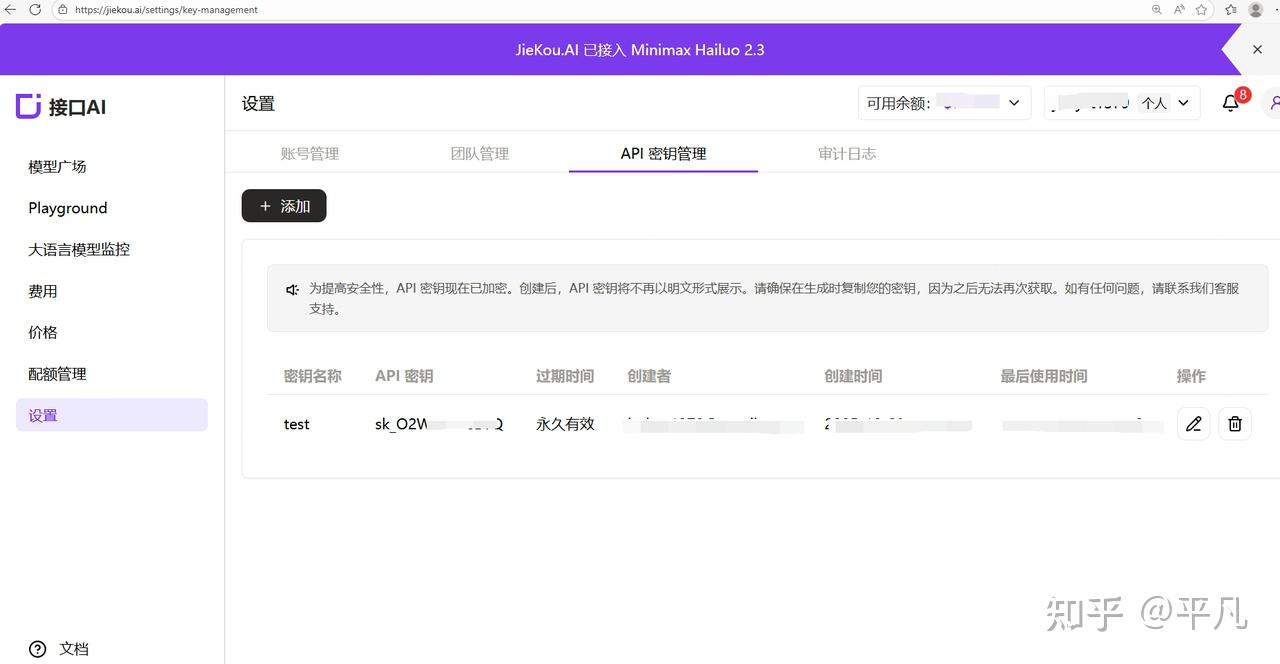Edit the test API key with pencil icon
This screenshot has width=1280, height=664.
point(1193,424)
